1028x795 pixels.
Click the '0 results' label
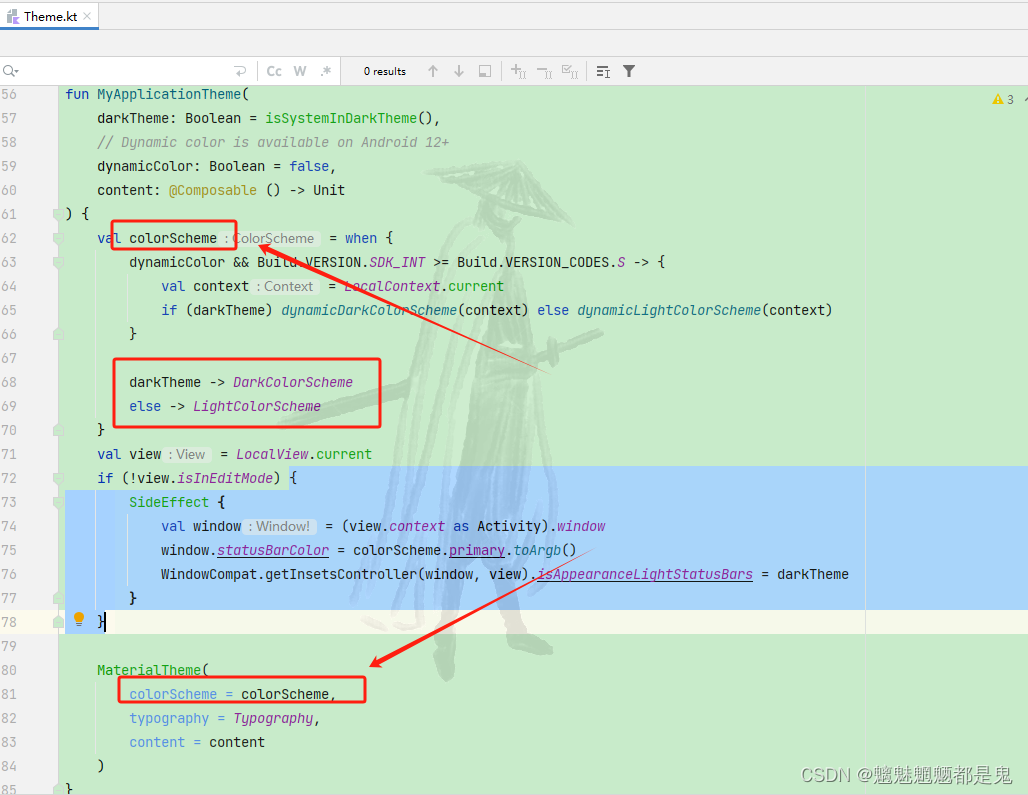point(385,71)
